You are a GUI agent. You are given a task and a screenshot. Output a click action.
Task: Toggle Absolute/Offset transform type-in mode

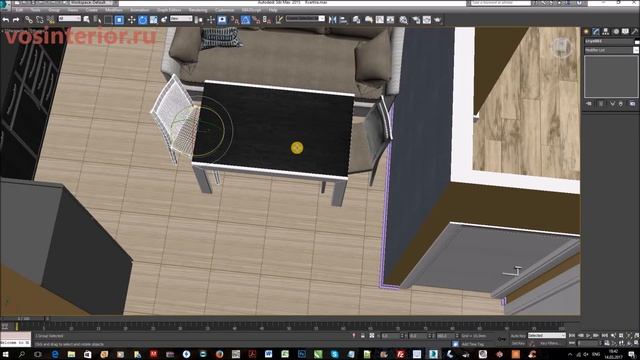(x=371, y=336)
